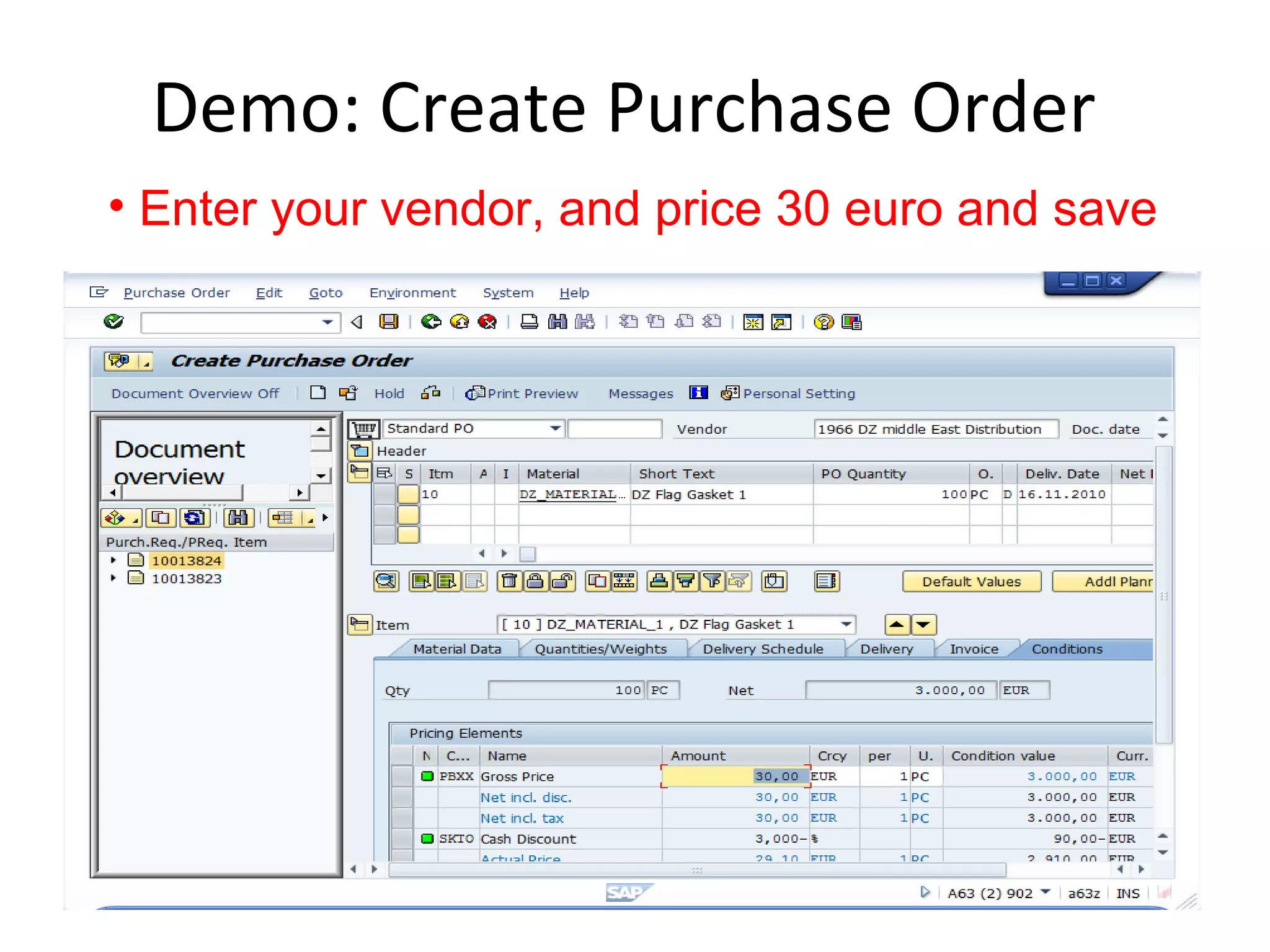Expand tree node 10013824
The width and height of the screenshot is (1270, 952).
click(113, 560)
